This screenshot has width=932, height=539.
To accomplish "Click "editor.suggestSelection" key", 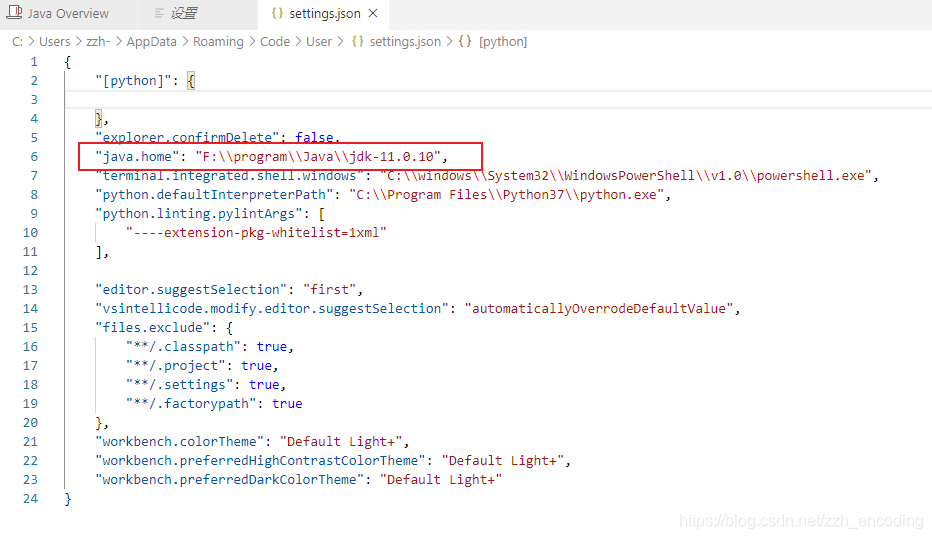I will pyautogui.click(x=191, y=290).
